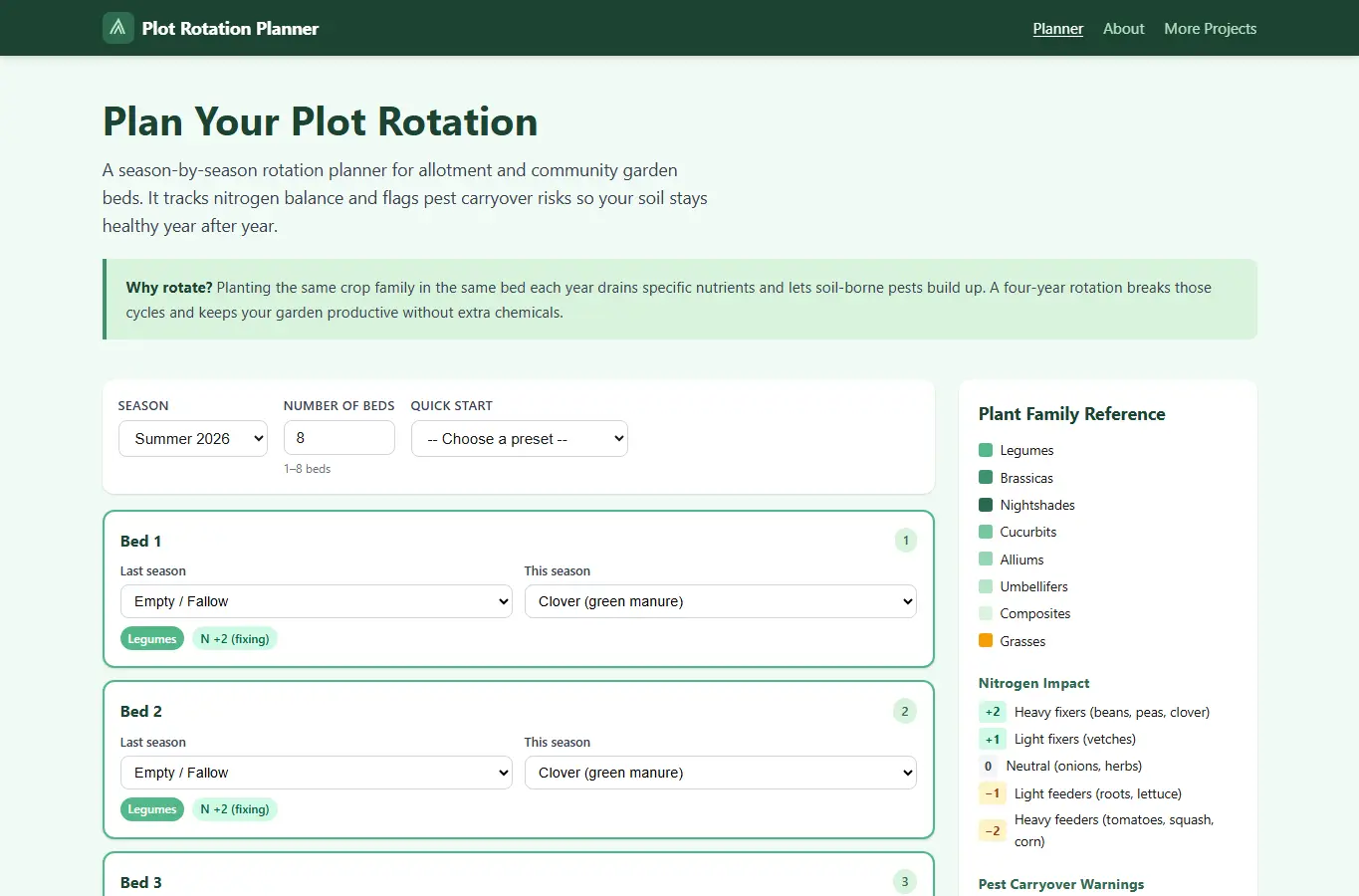The height and width of the screenshot is (896, 1359).
Task: Open Bed 2 This season dropdown
Action: coord(720,773)
